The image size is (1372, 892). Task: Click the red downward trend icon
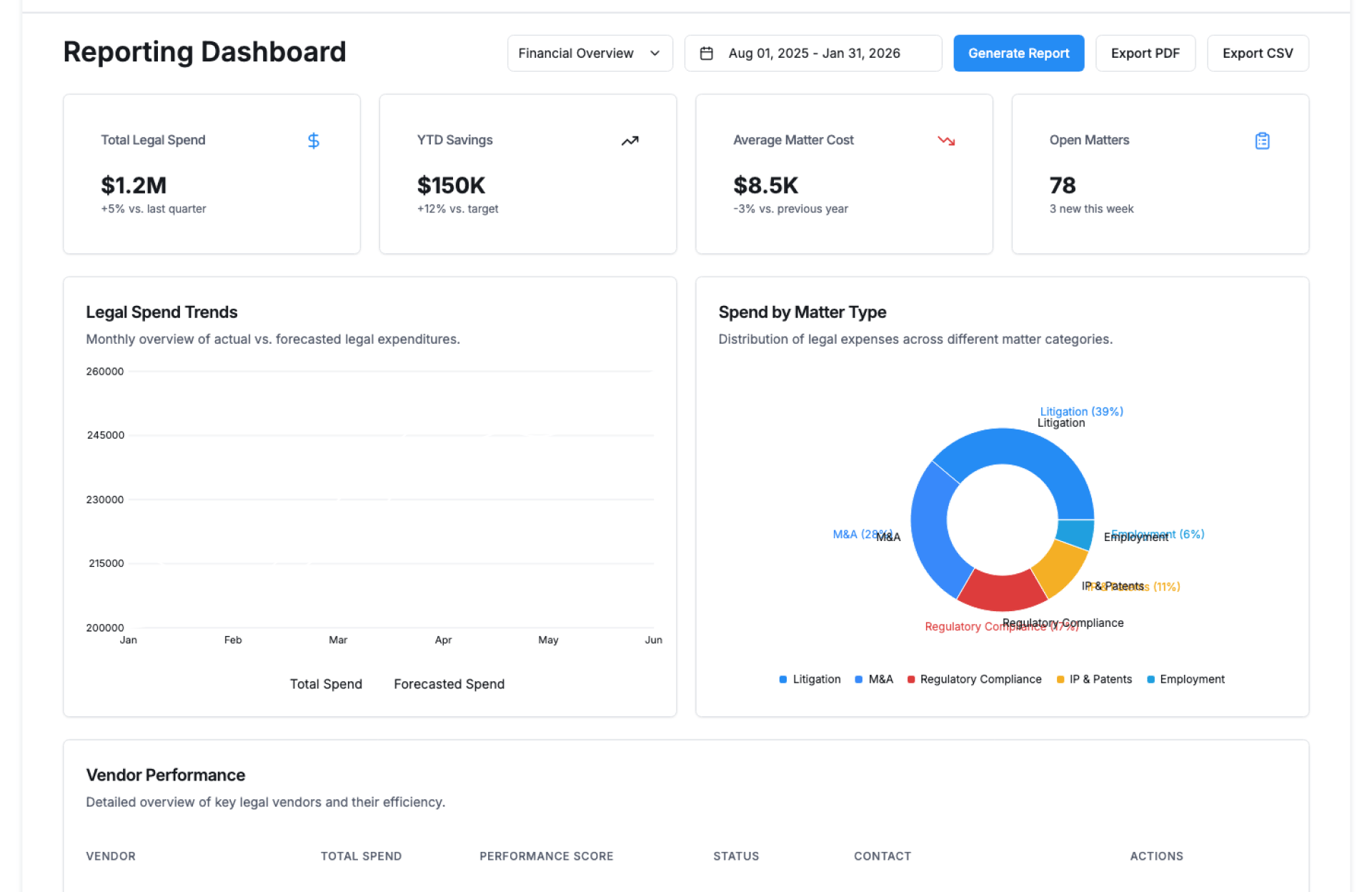click(946, 141)
